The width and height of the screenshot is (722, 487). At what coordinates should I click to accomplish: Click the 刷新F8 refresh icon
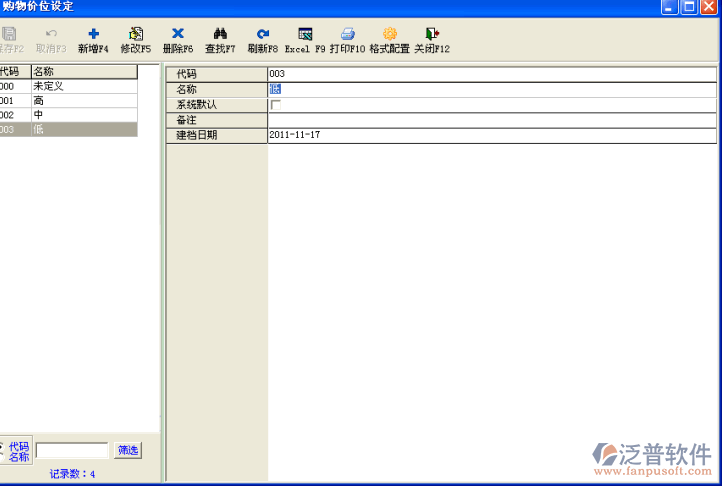[x=263, y=34]
